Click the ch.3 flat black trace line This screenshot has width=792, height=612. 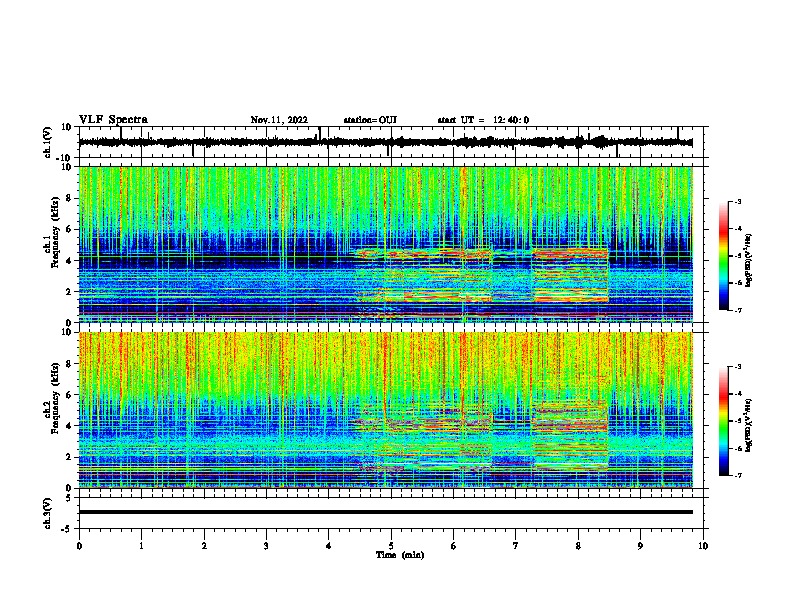pyautogui.click(x=385, y=512)
